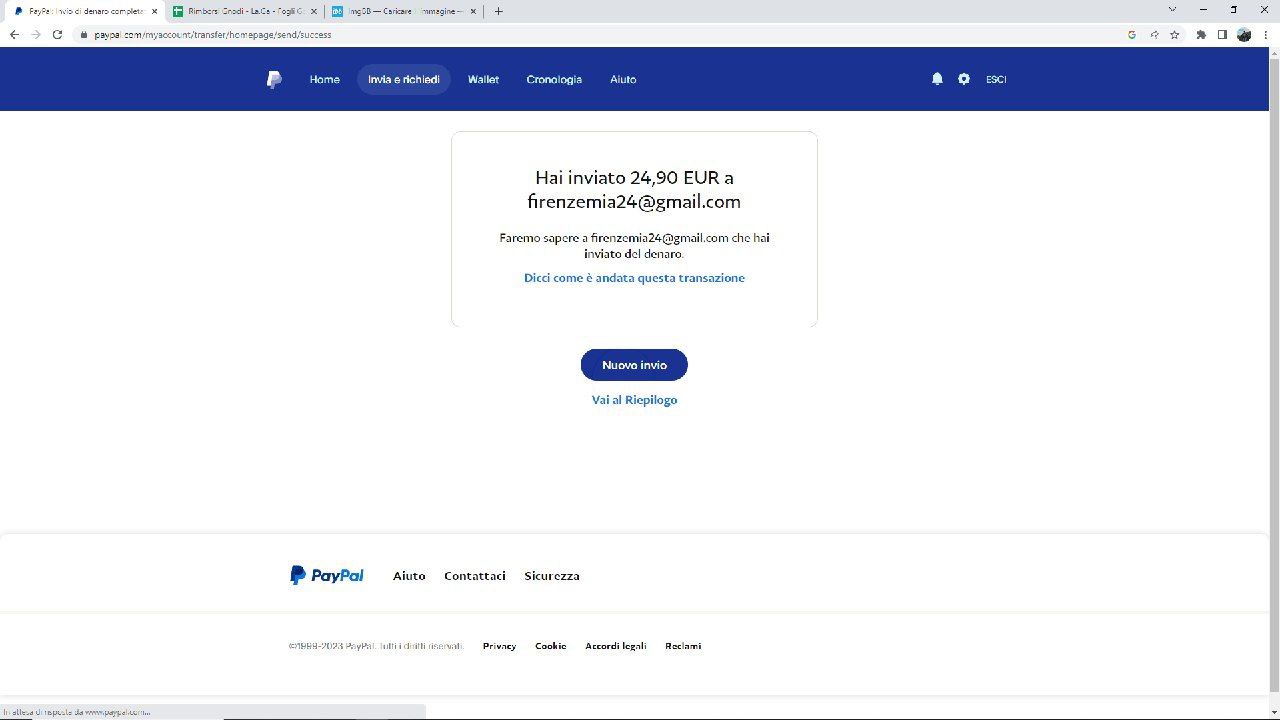1280x720 pixels.
Task: Open Aiuto link in the footer
Action: (x=409, y=576)
